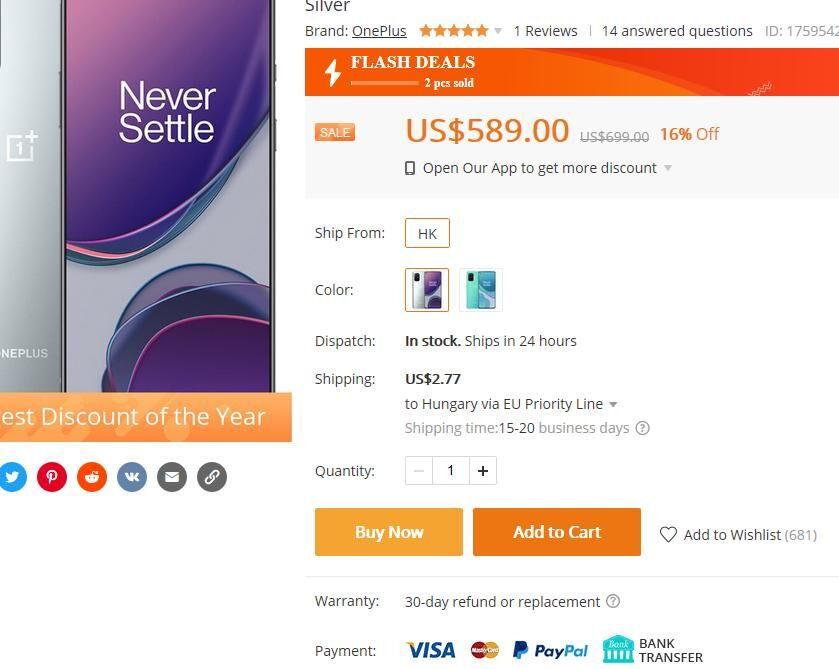Share product via email icon
The image size is (839, 669).
[x=172, y=477]
